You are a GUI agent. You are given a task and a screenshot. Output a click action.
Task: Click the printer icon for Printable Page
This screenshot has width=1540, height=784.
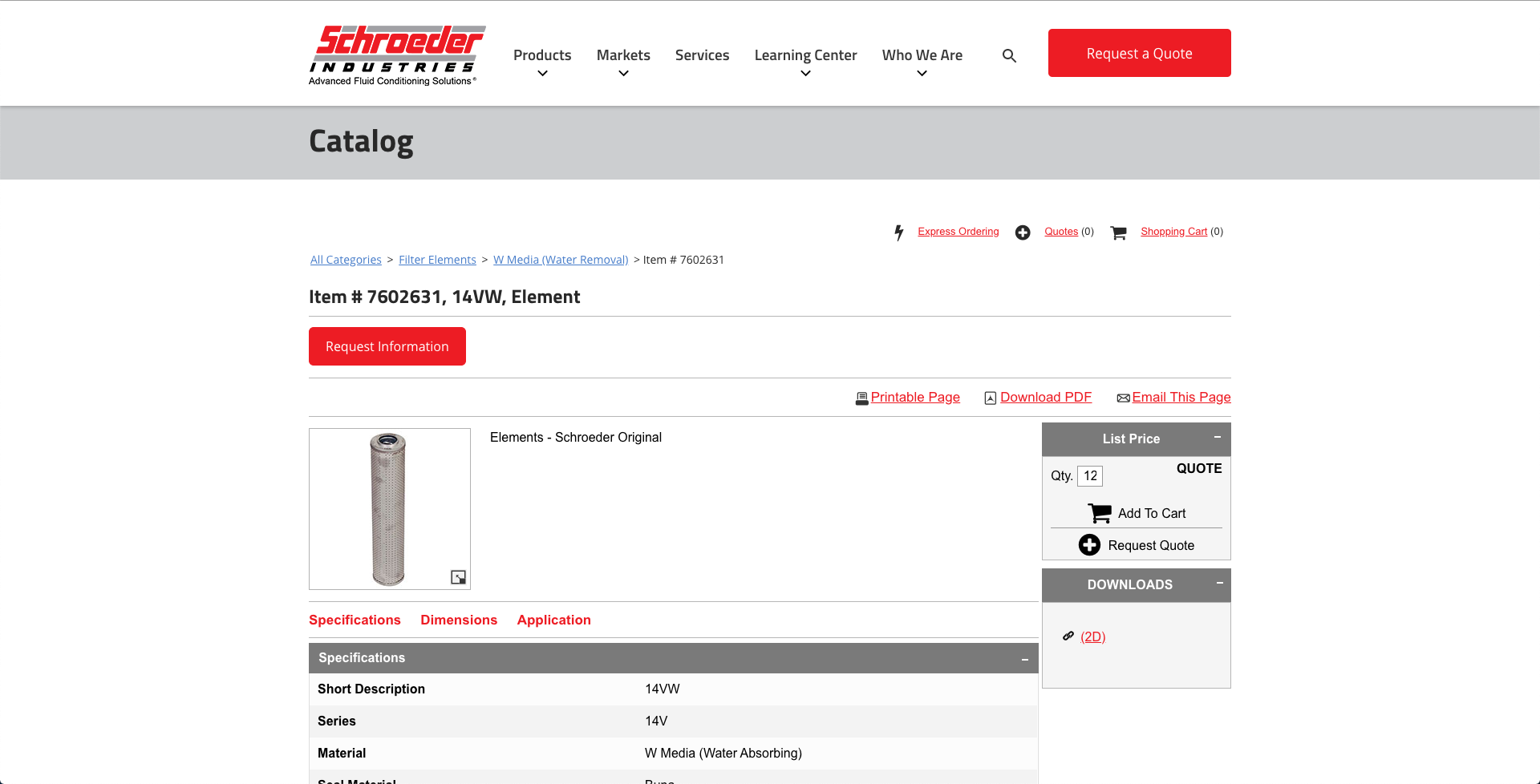tap(861, 398)
